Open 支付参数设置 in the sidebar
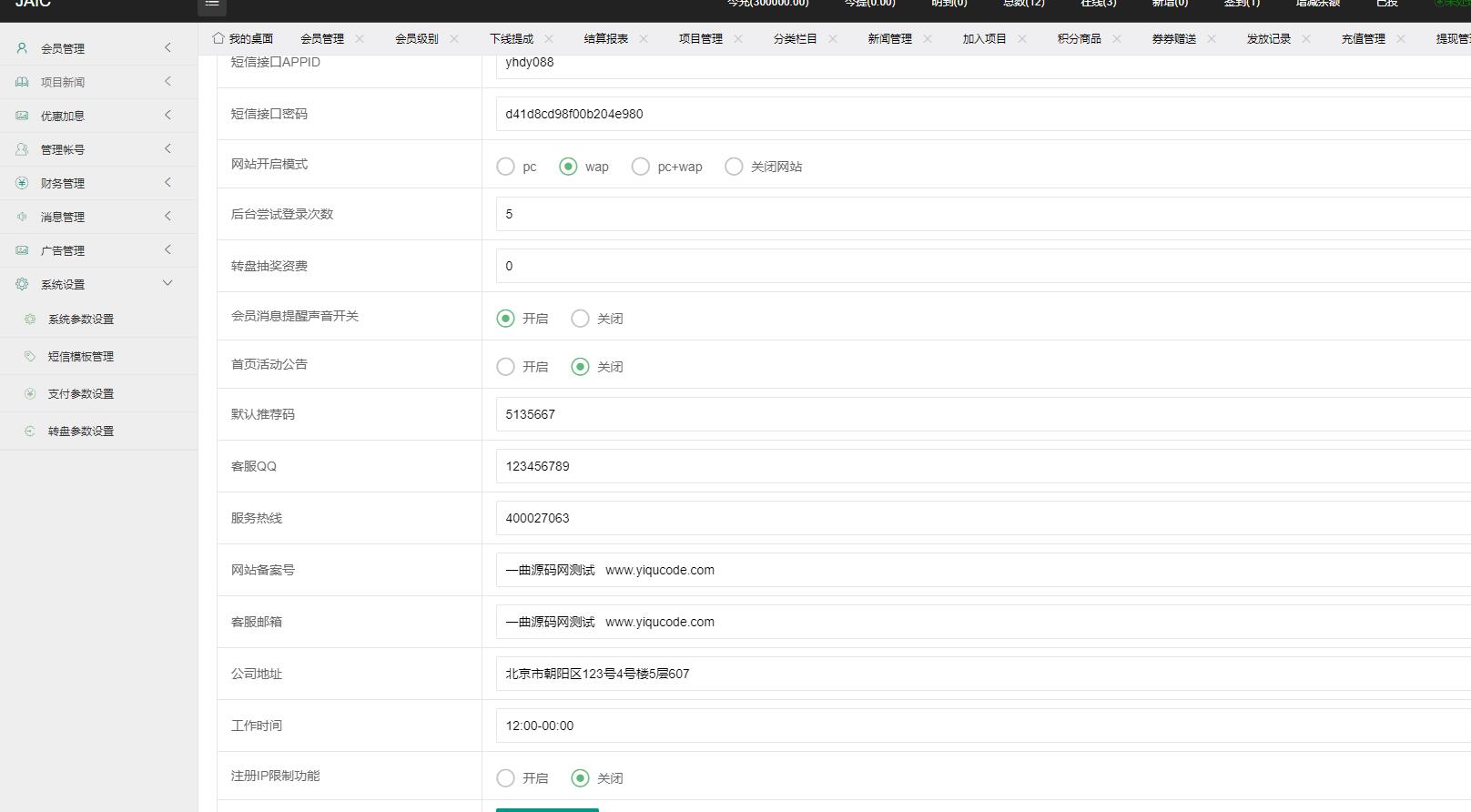The height and width of the screenshot is (812, 1471). point(81,394)
